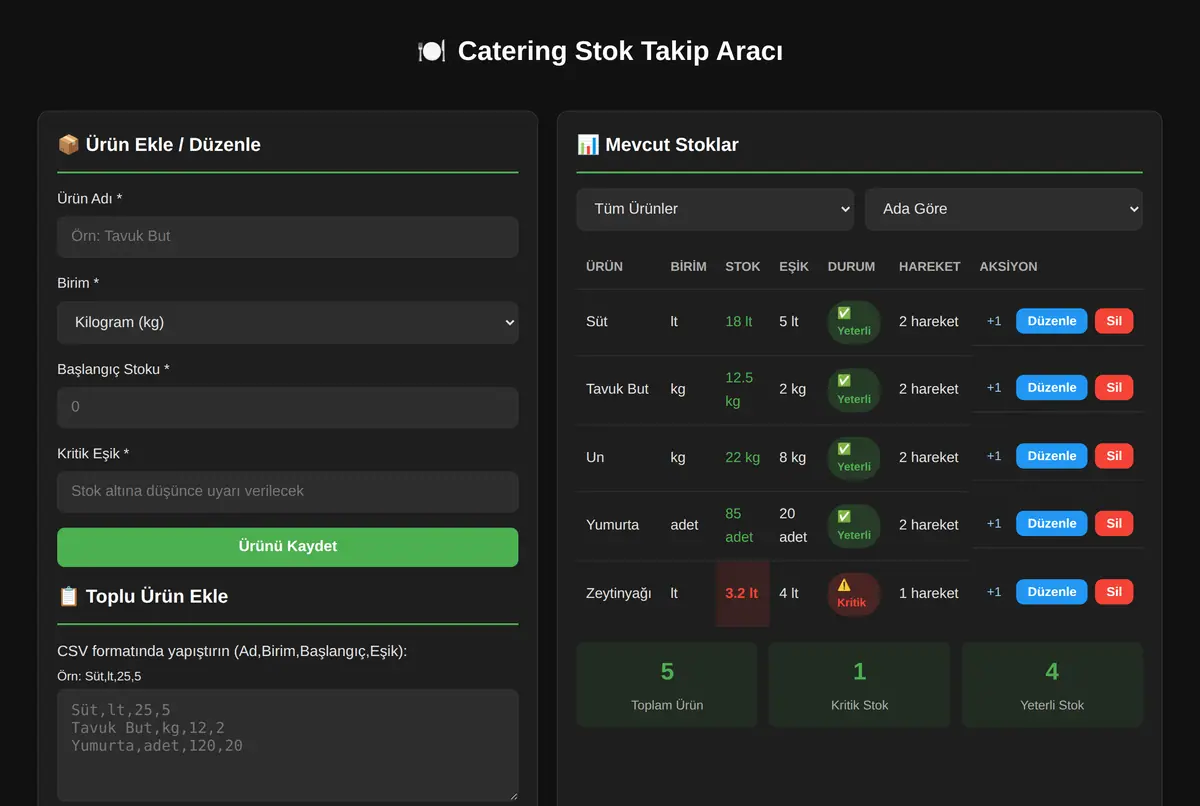The width and height of the screenshot is (1200, 806).
Task: Click the clipboard icon beside Toplu Ürün Ekle
Action: coord(69,597)
